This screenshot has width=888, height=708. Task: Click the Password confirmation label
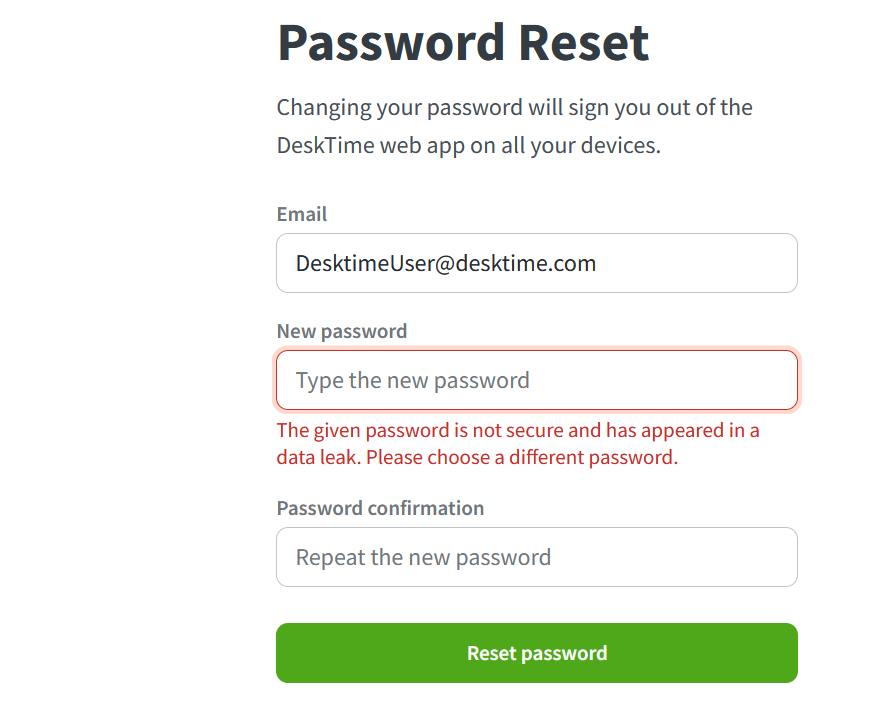[380, 508]
